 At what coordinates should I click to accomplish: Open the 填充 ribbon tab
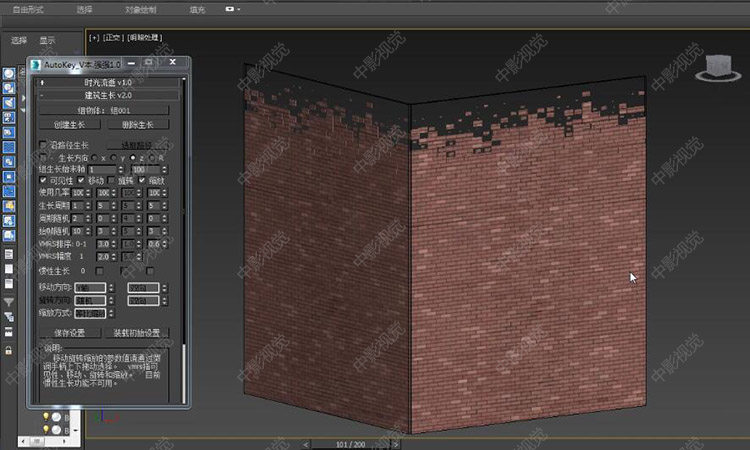(x=198, y=9)
